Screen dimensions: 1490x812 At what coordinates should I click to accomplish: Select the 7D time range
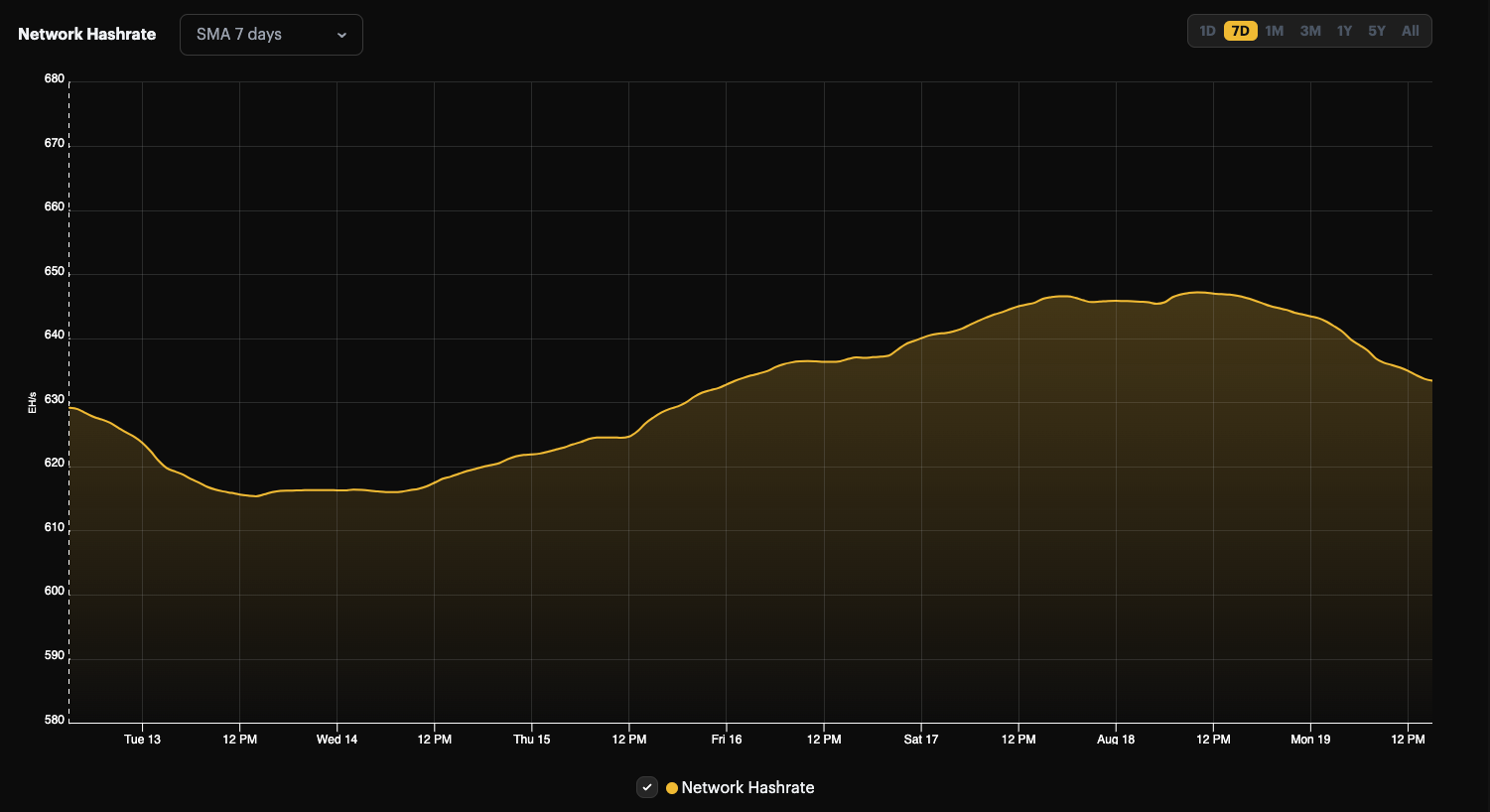1240,31
